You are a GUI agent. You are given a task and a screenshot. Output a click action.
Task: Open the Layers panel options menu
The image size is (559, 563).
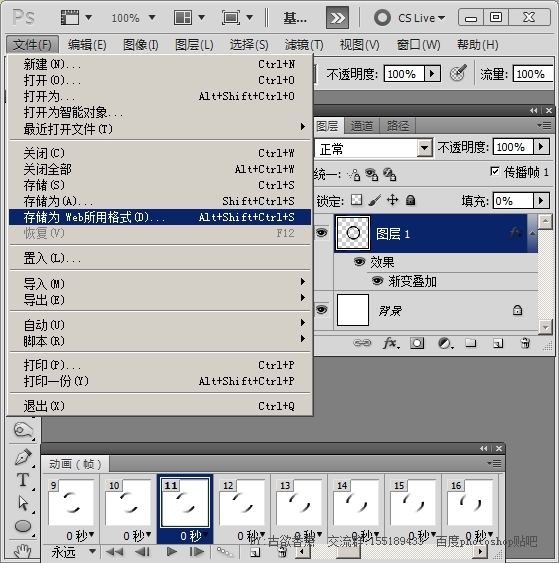pyautogui.click(x=544, y=125)
